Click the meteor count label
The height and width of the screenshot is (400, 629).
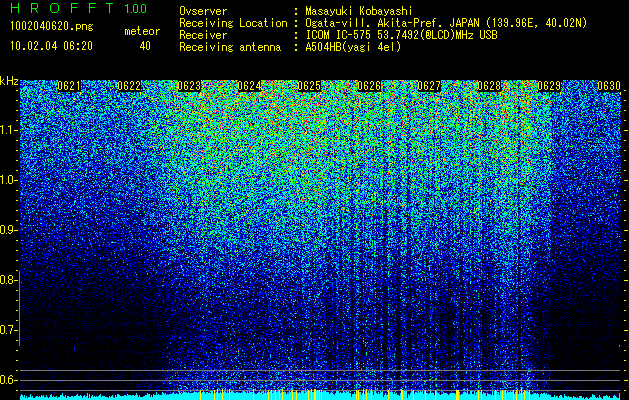[142, 31]
